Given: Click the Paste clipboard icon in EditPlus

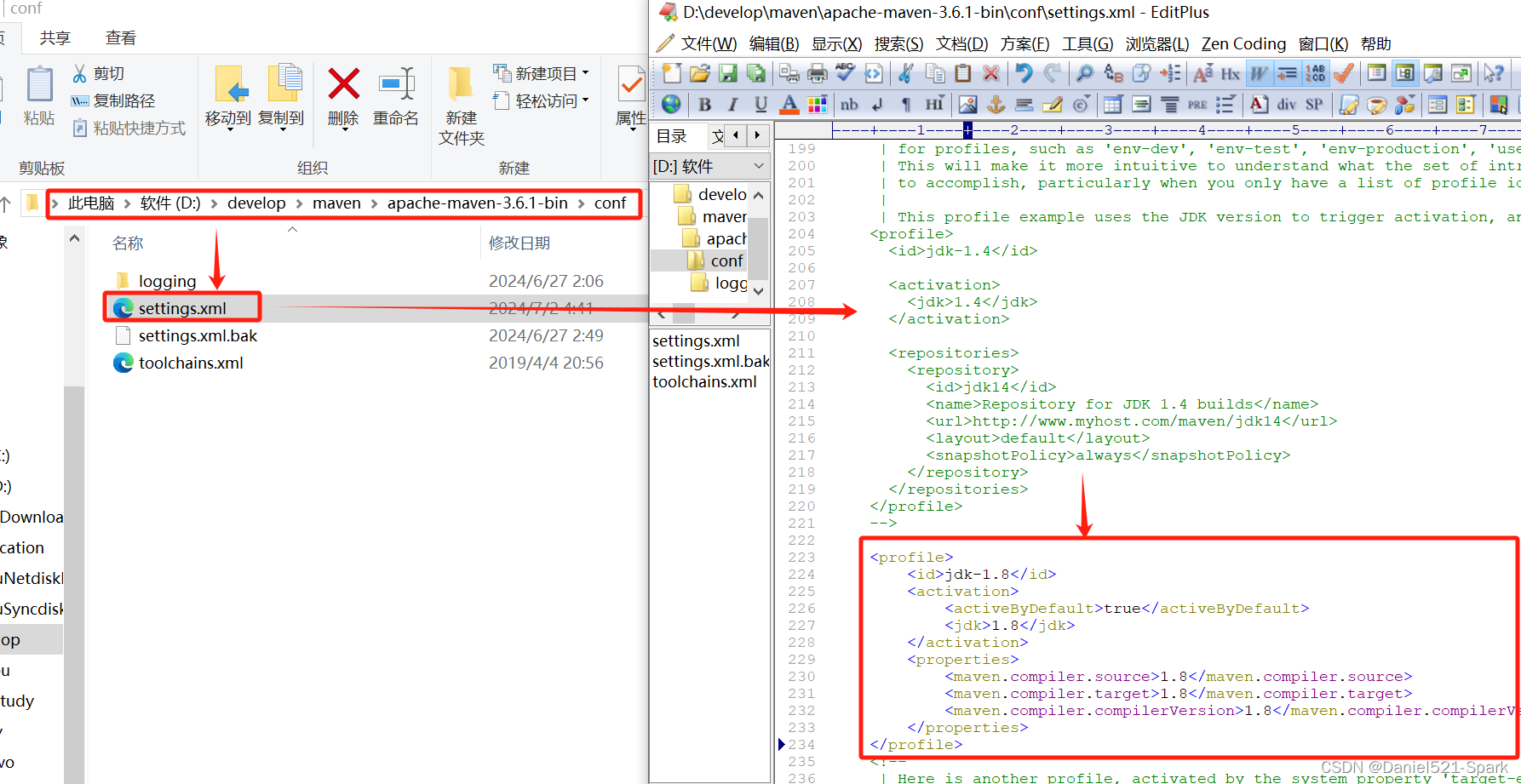Looking at the screenshot, I should tap(963, 74).
